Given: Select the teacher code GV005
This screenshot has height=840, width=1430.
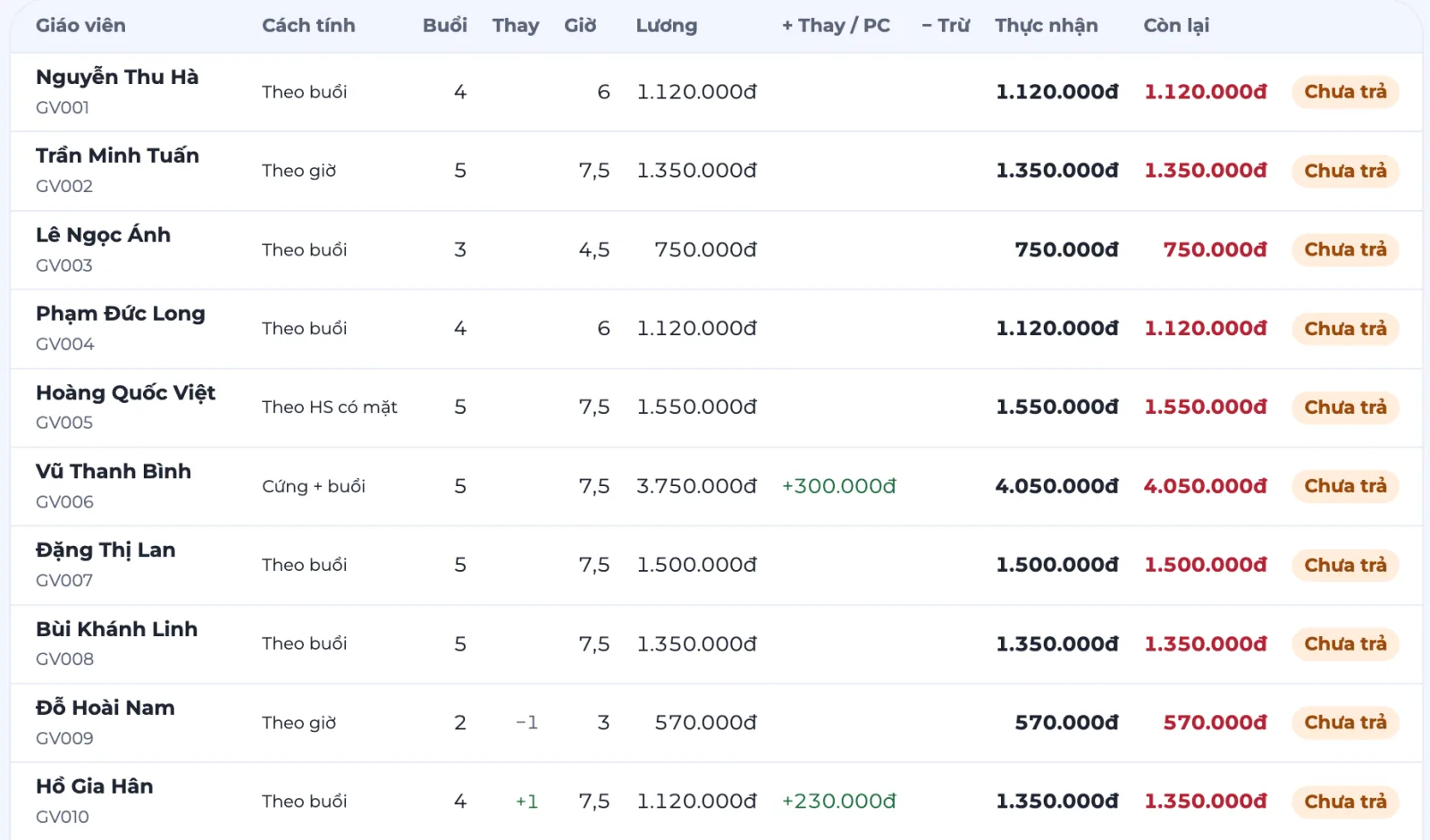Looking at the screenshot, I should coord(64,423).
